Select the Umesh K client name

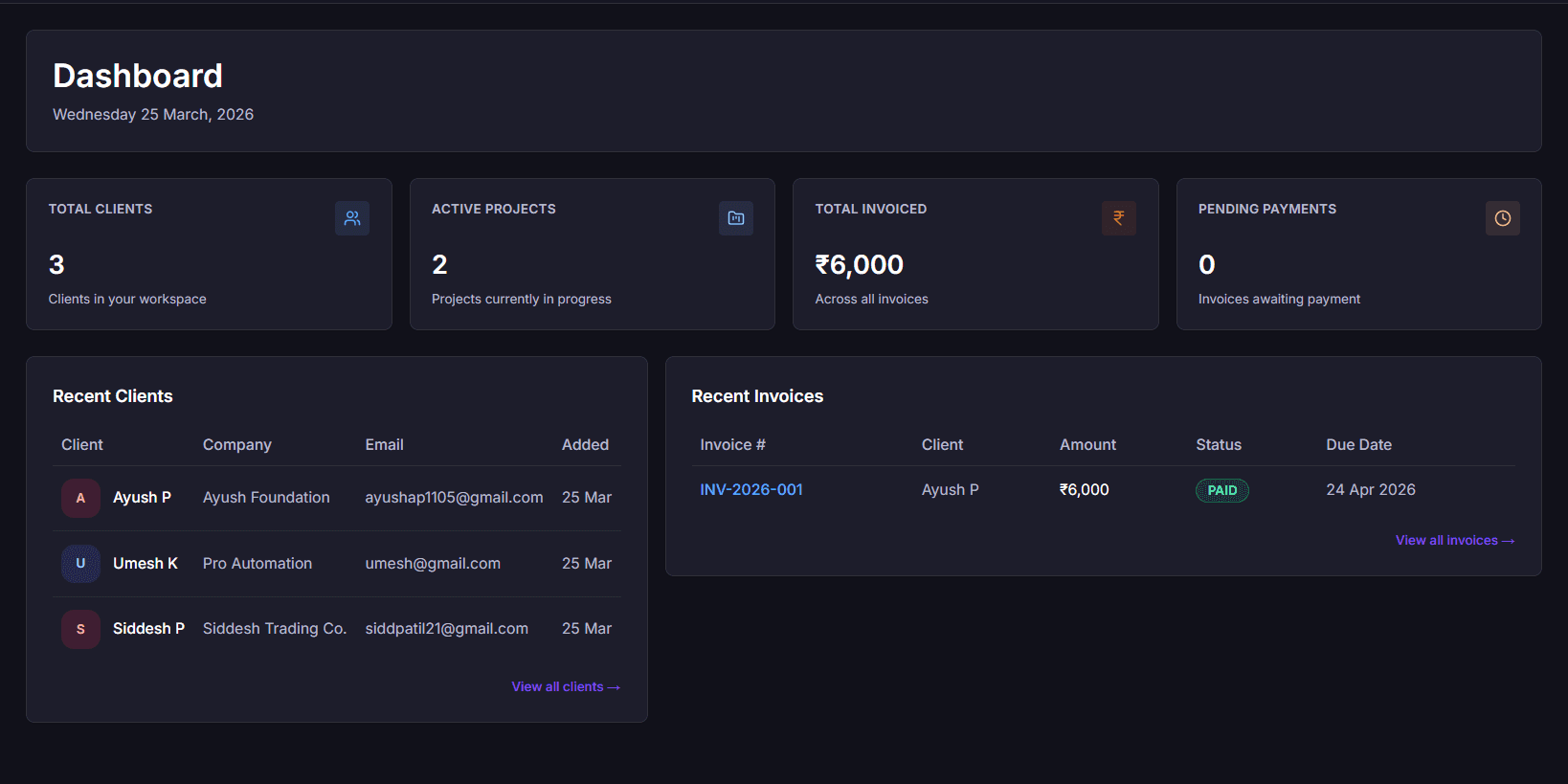146,564
